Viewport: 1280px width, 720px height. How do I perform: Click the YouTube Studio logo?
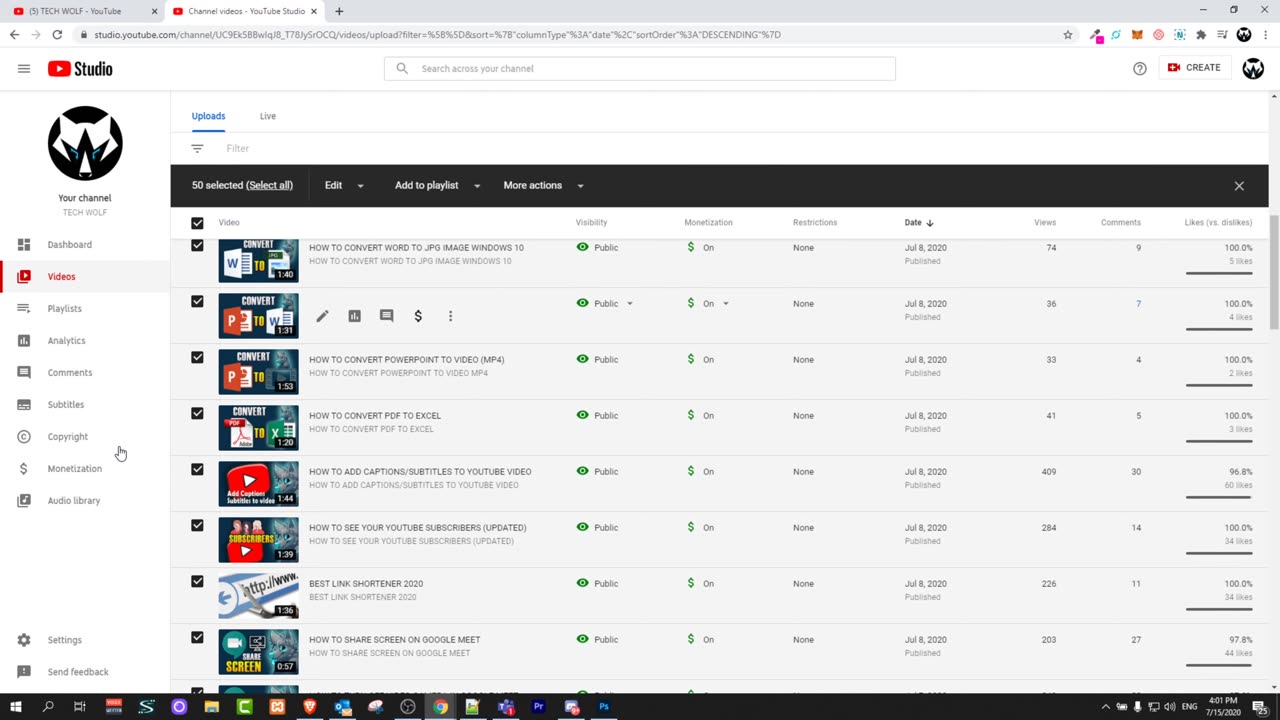coord(80,69)
